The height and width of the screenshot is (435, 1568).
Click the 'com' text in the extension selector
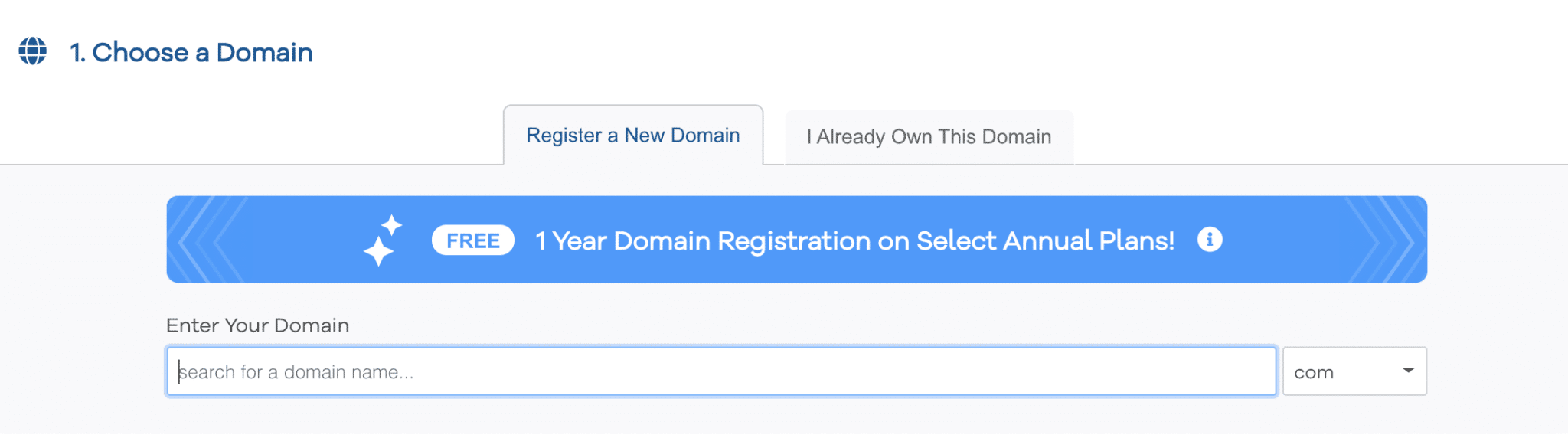click(x=1314, y=373)
